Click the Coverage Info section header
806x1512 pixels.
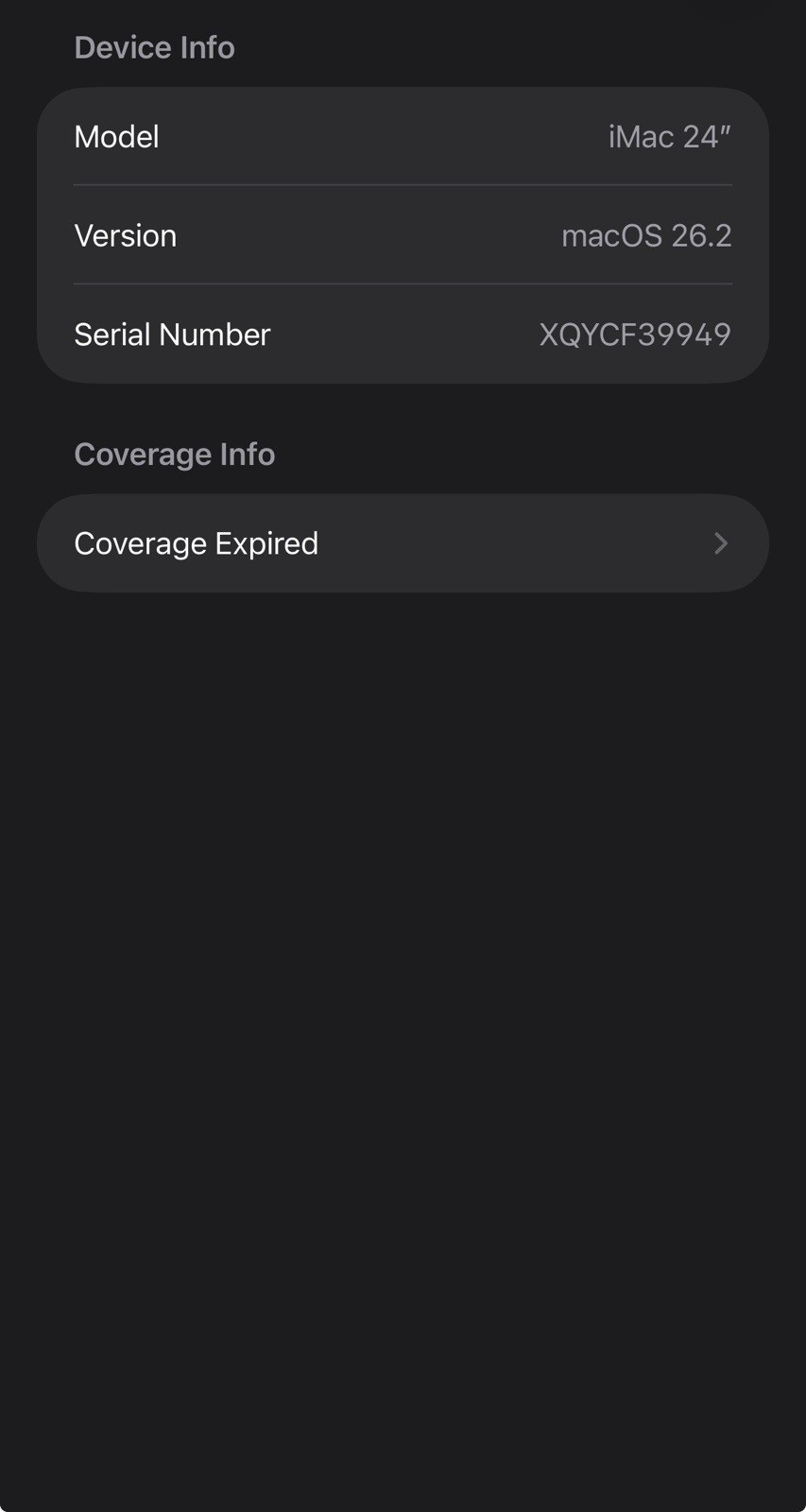pyautogui.click(x=174, y=455)
